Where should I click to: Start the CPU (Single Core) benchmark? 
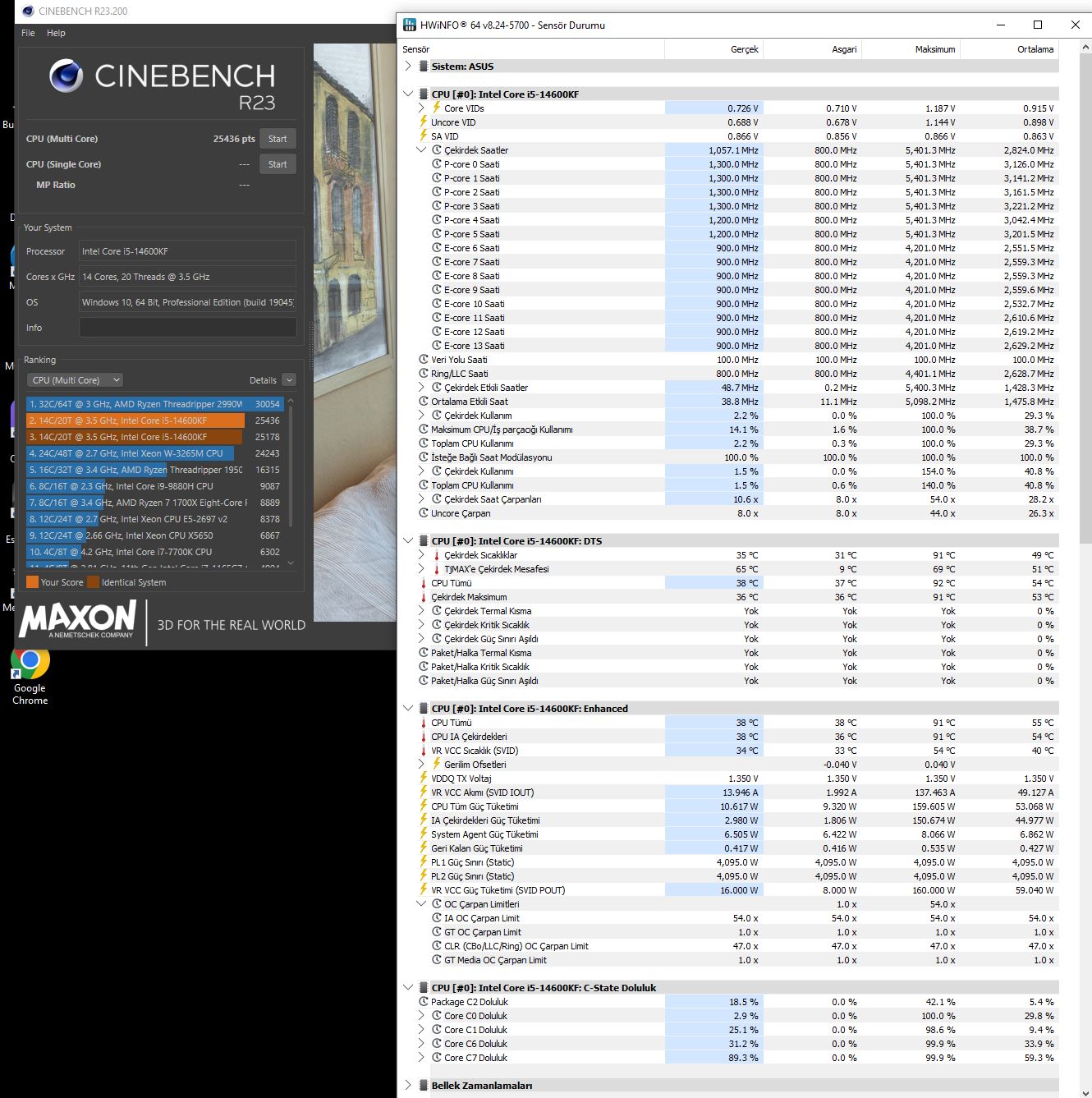(278, 164)
